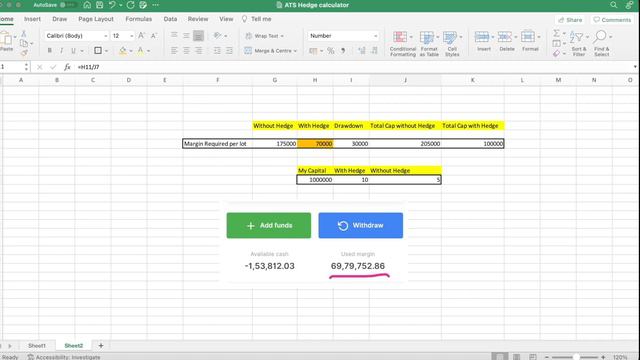The image size is (640, 360).
Task: Decrease decimal places
Action: click(374, 51)
